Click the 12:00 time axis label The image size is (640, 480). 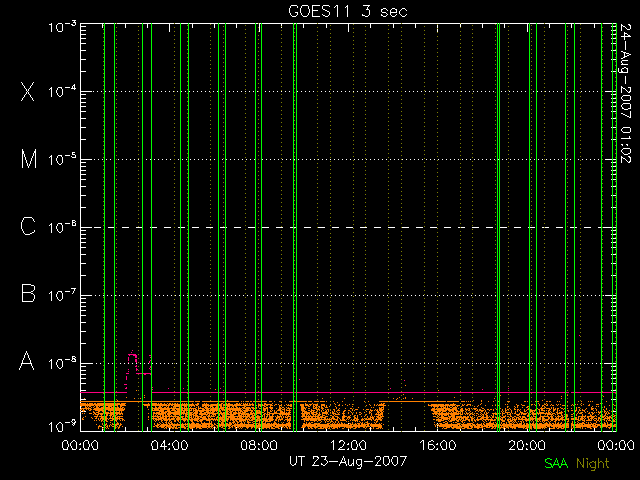pyautogui.click(x=348, y=445)
